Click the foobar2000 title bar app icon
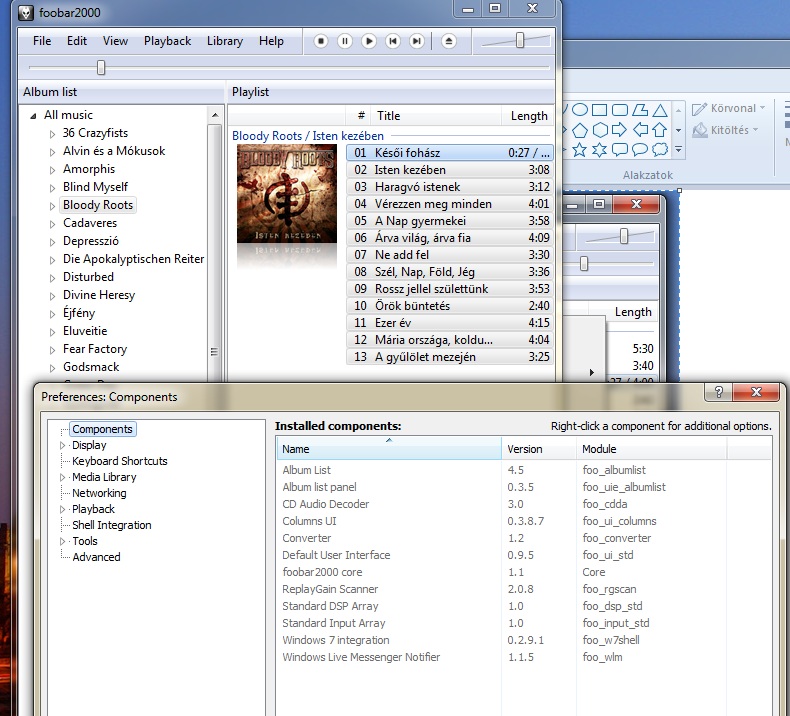Image resolution: width=790 pixels, height=716 pixels. 26,12
